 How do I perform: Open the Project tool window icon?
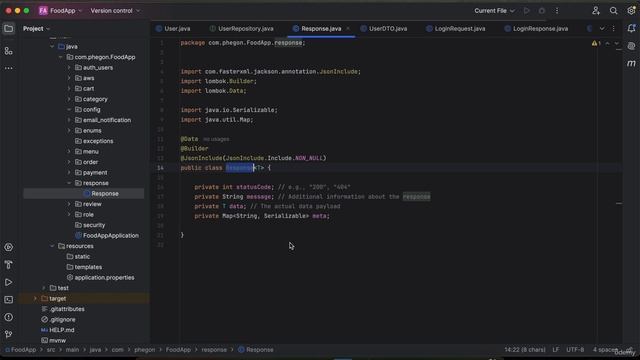(9, 29)
